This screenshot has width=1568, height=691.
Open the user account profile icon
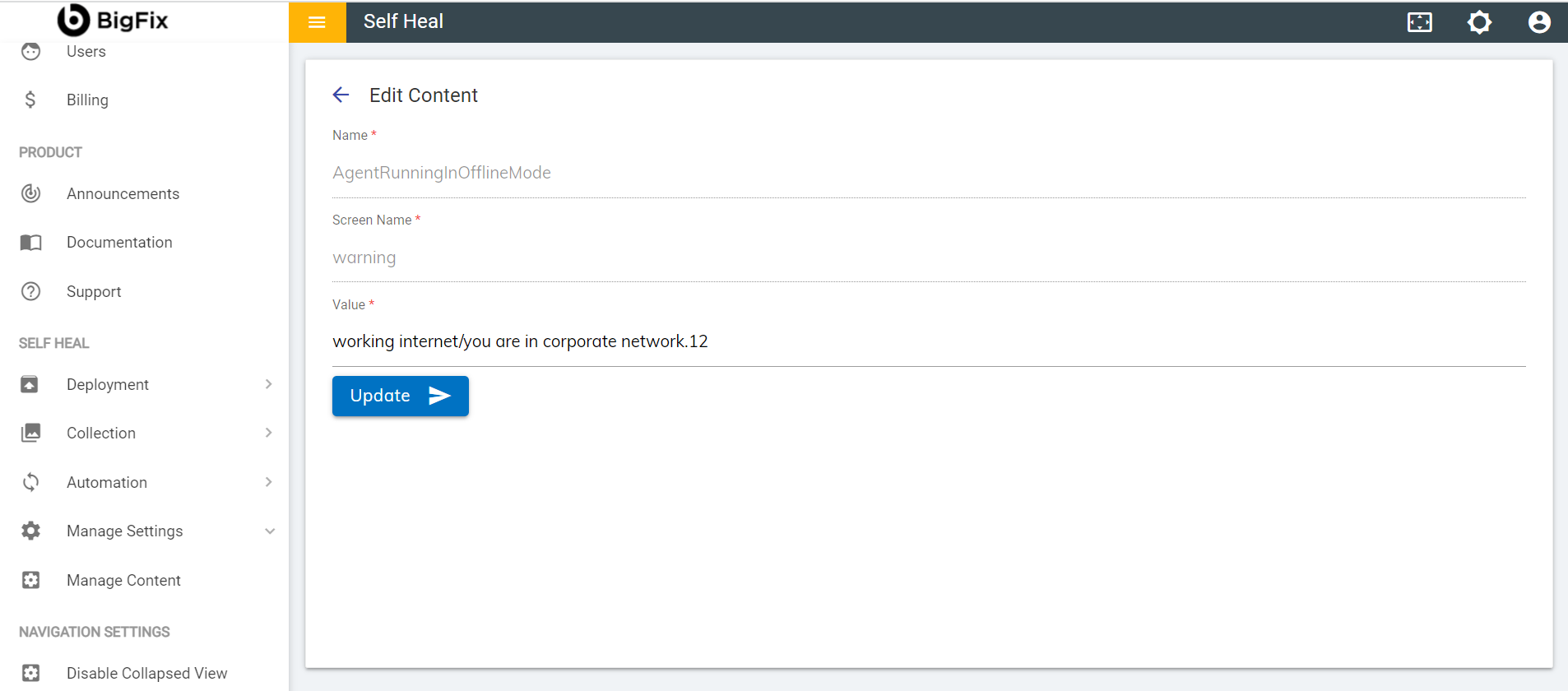tap(1538, 22)
